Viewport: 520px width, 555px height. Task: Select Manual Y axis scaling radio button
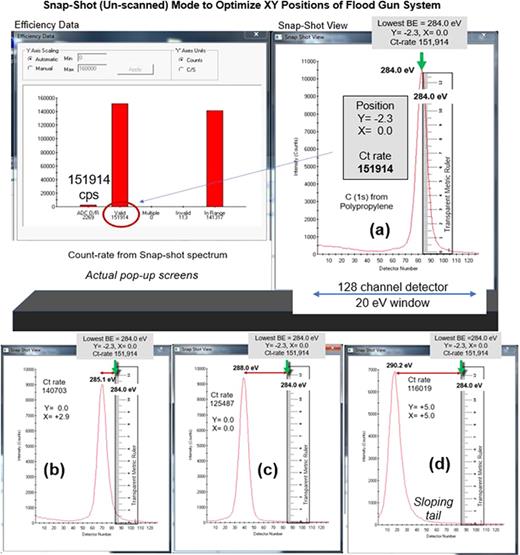tap(30, 68)
